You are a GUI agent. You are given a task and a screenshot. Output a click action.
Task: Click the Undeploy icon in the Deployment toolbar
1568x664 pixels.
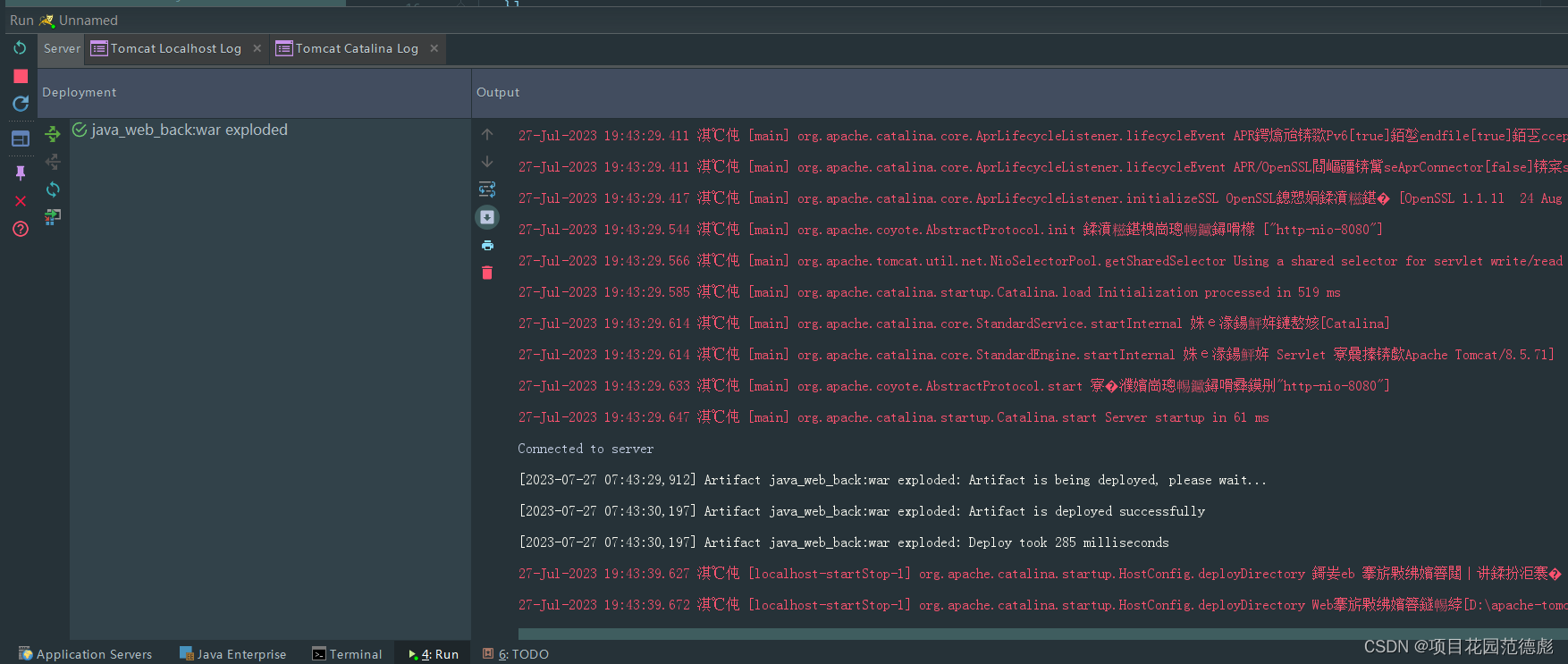53,162
